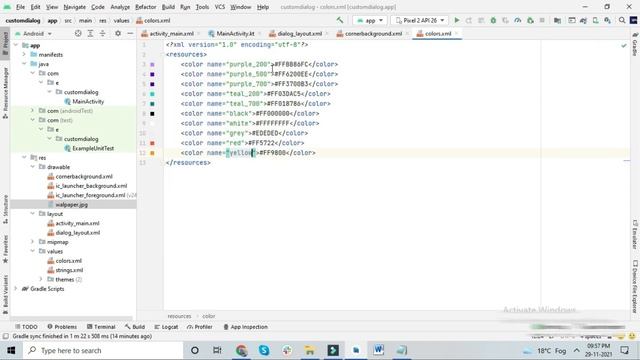Image resolution: width=640 pixels, height=360 pixels.
Task: Open the Favorites side panel
Action: coord(5,249)
